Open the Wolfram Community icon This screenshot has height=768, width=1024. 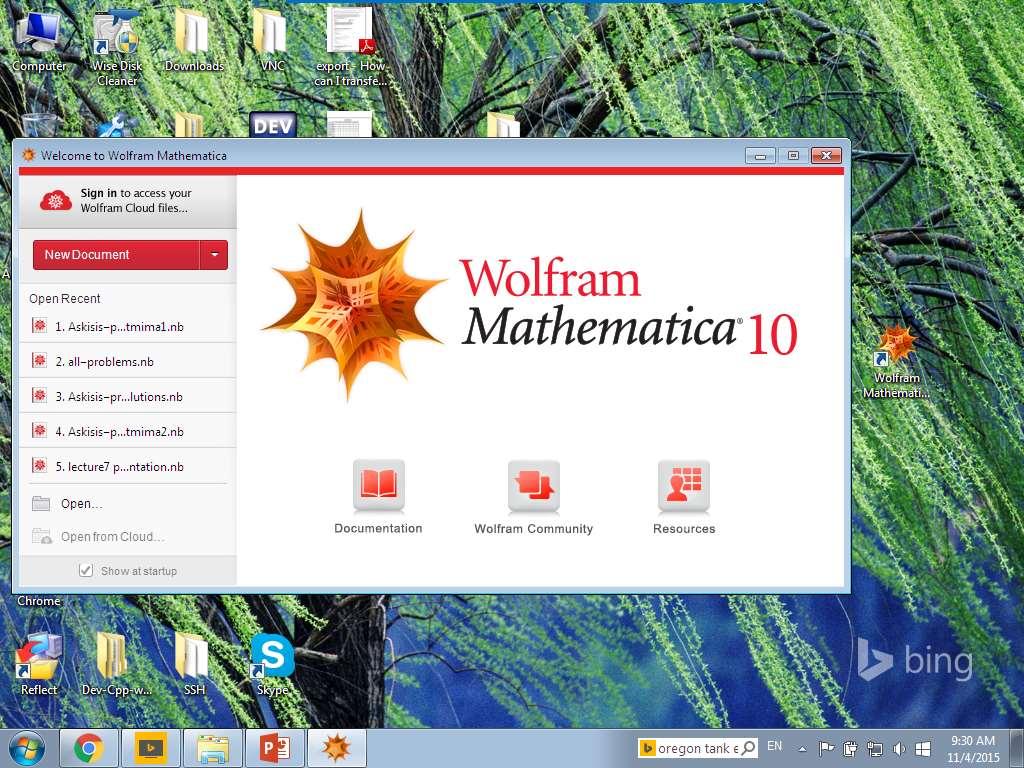[x=534, y=485]
